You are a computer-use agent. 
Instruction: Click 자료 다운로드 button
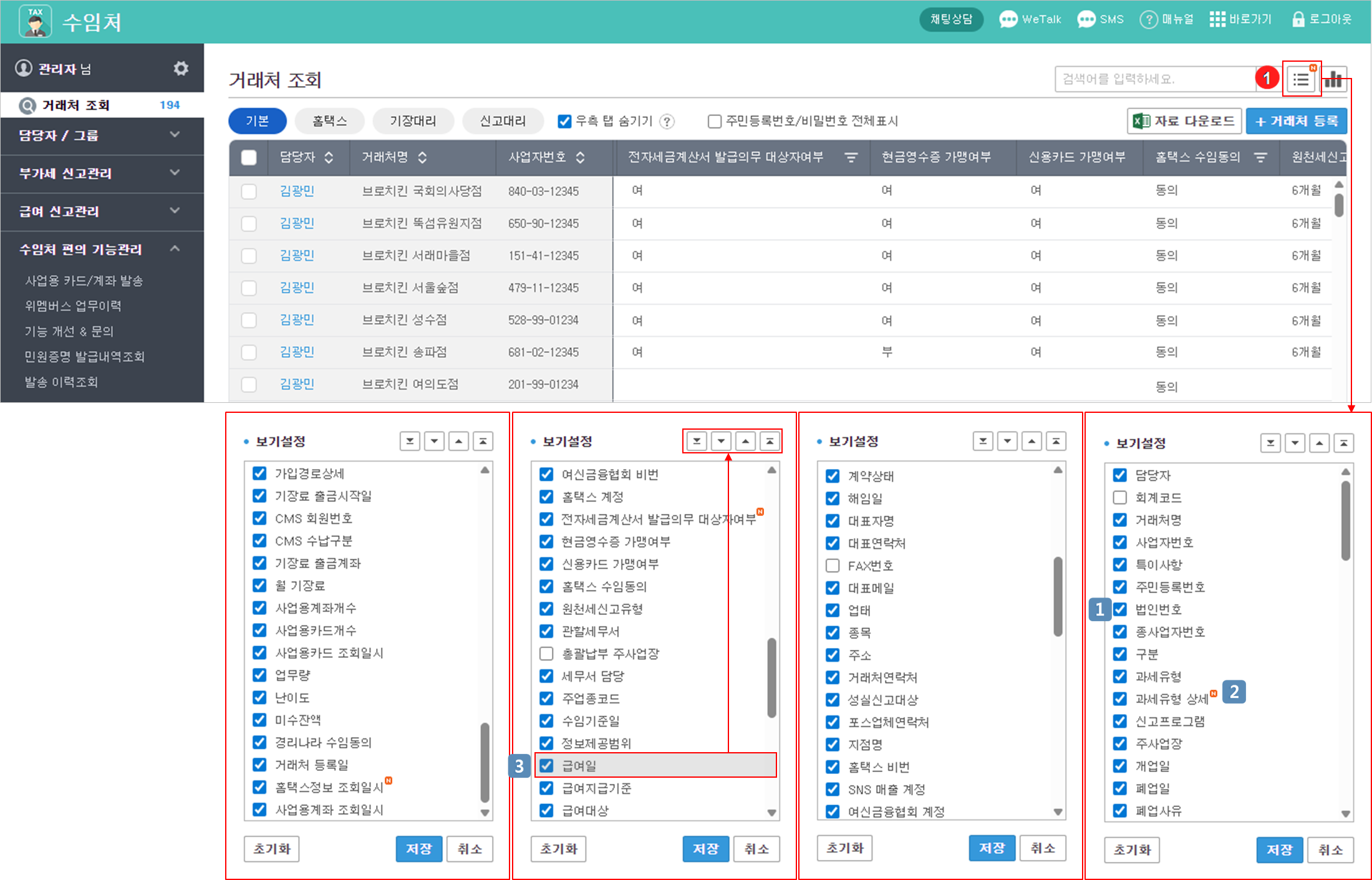tap(1184, 121)
